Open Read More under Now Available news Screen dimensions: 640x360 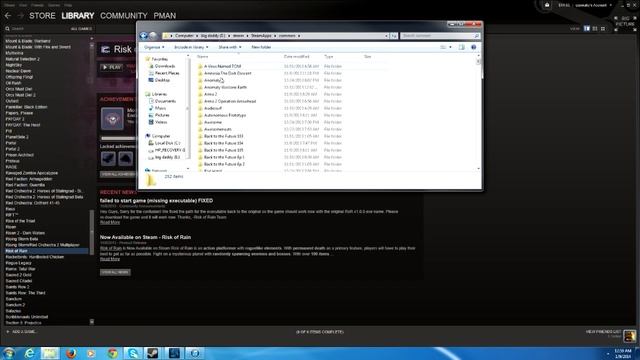point(110,259)
